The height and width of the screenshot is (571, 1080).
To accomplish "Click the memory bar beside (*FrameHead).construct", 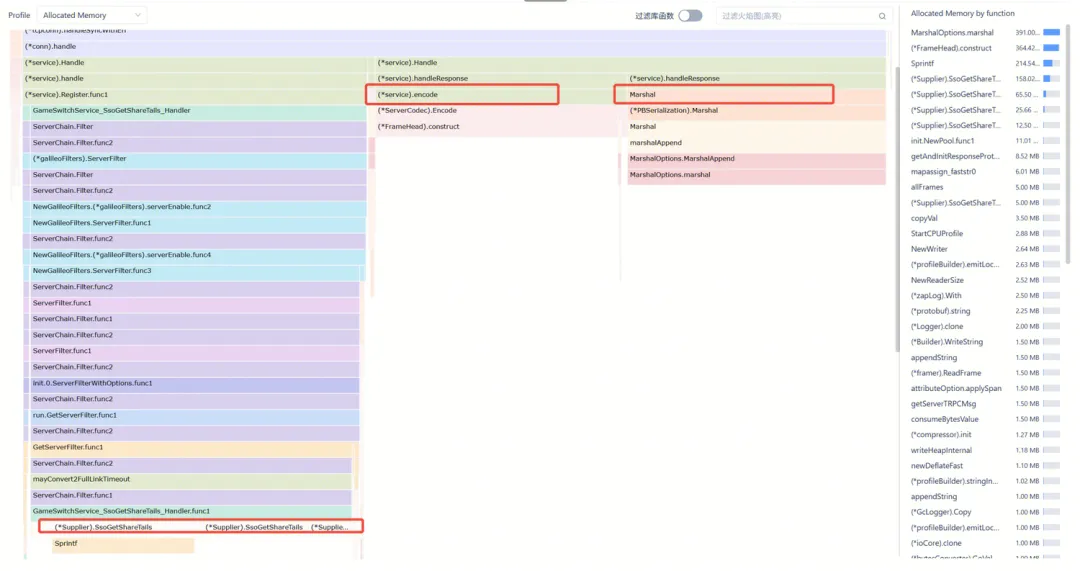I will pyautogui.click(x=1050, y=48).
